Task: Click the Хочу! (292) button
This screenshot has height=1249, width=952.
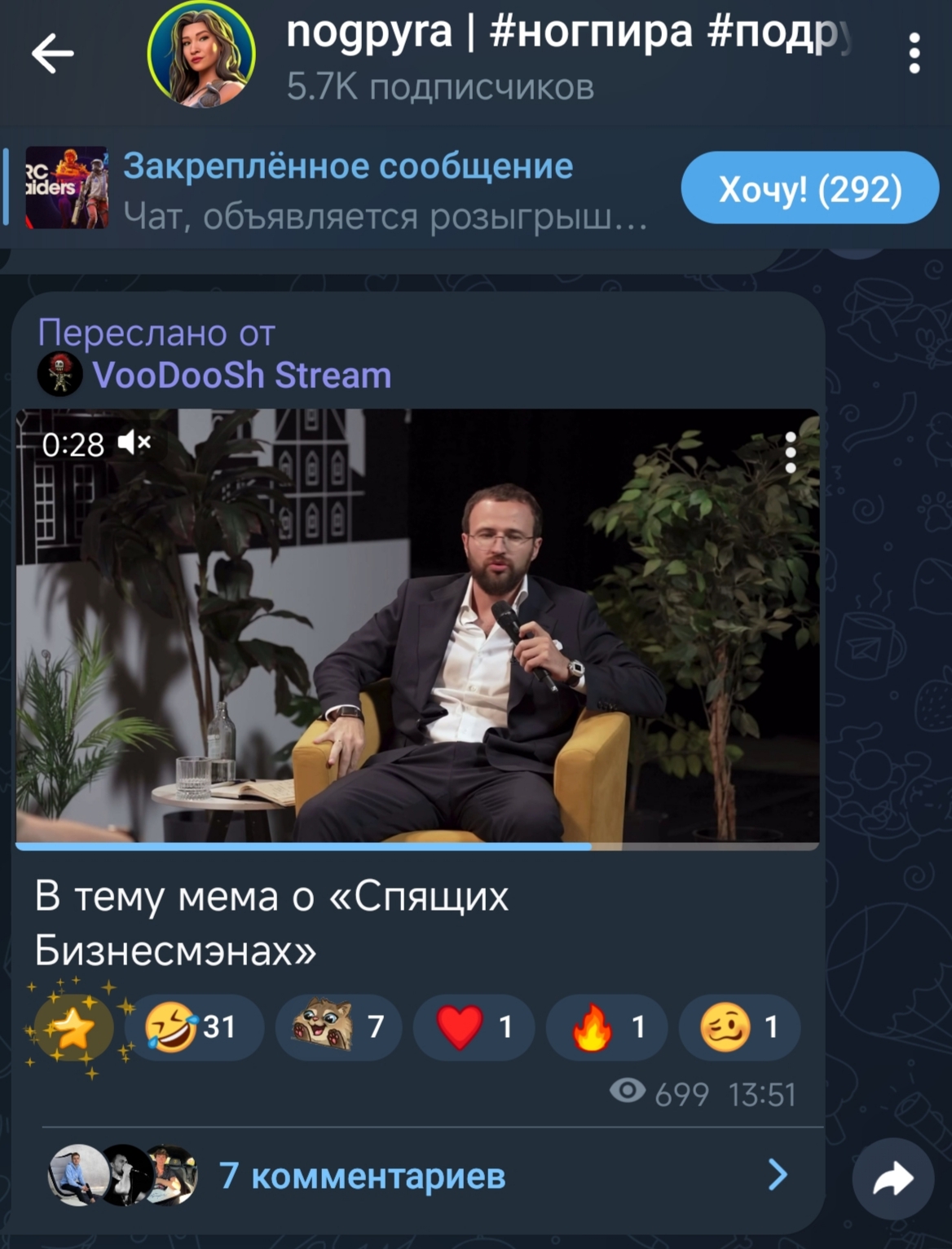Action: click(810, 188)
